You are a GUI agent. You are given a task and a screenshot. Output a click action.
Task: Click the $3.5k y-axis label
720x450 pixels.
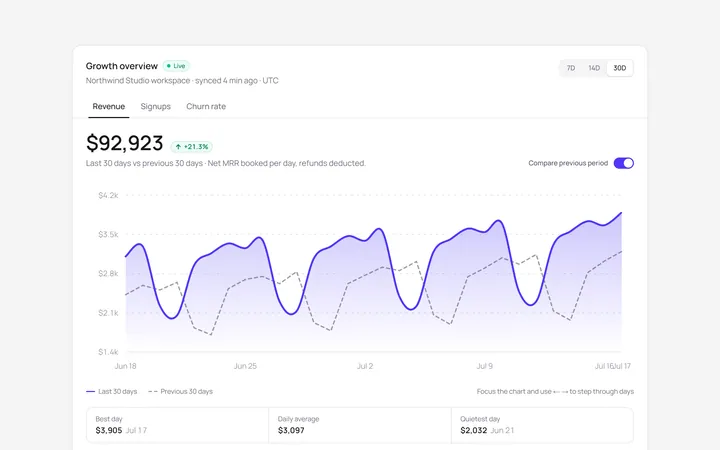point(108,235)
